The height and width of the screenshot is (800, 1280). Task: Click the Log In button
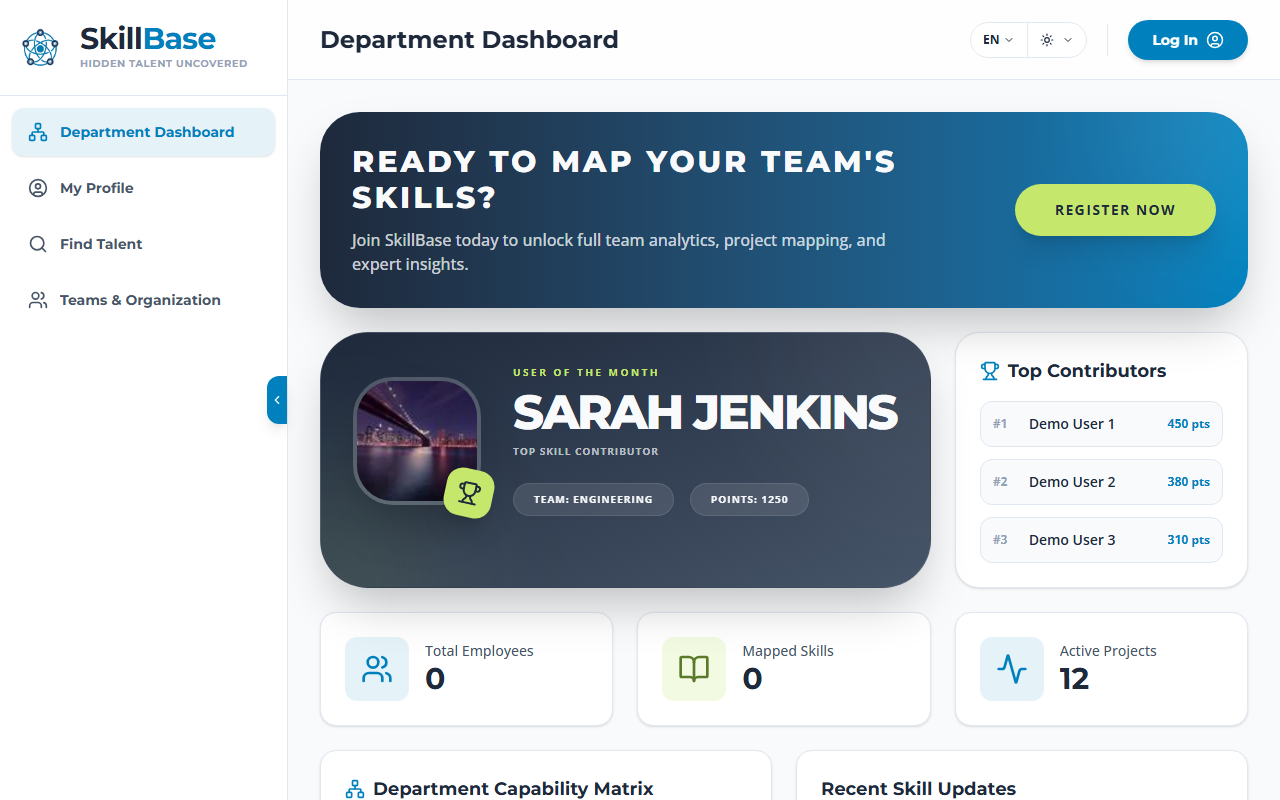[x=1188, y=40]
